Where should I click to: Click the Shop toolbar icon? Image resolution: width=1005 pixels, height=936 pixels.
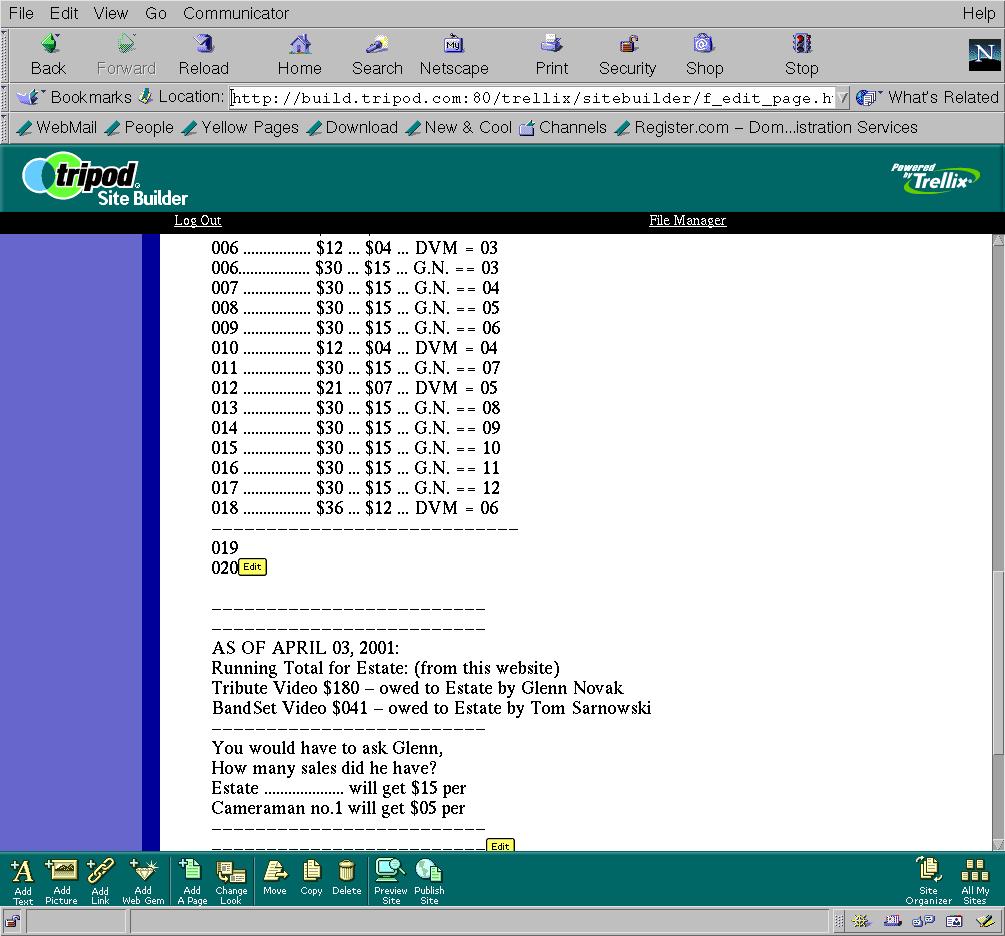point(704,54)
